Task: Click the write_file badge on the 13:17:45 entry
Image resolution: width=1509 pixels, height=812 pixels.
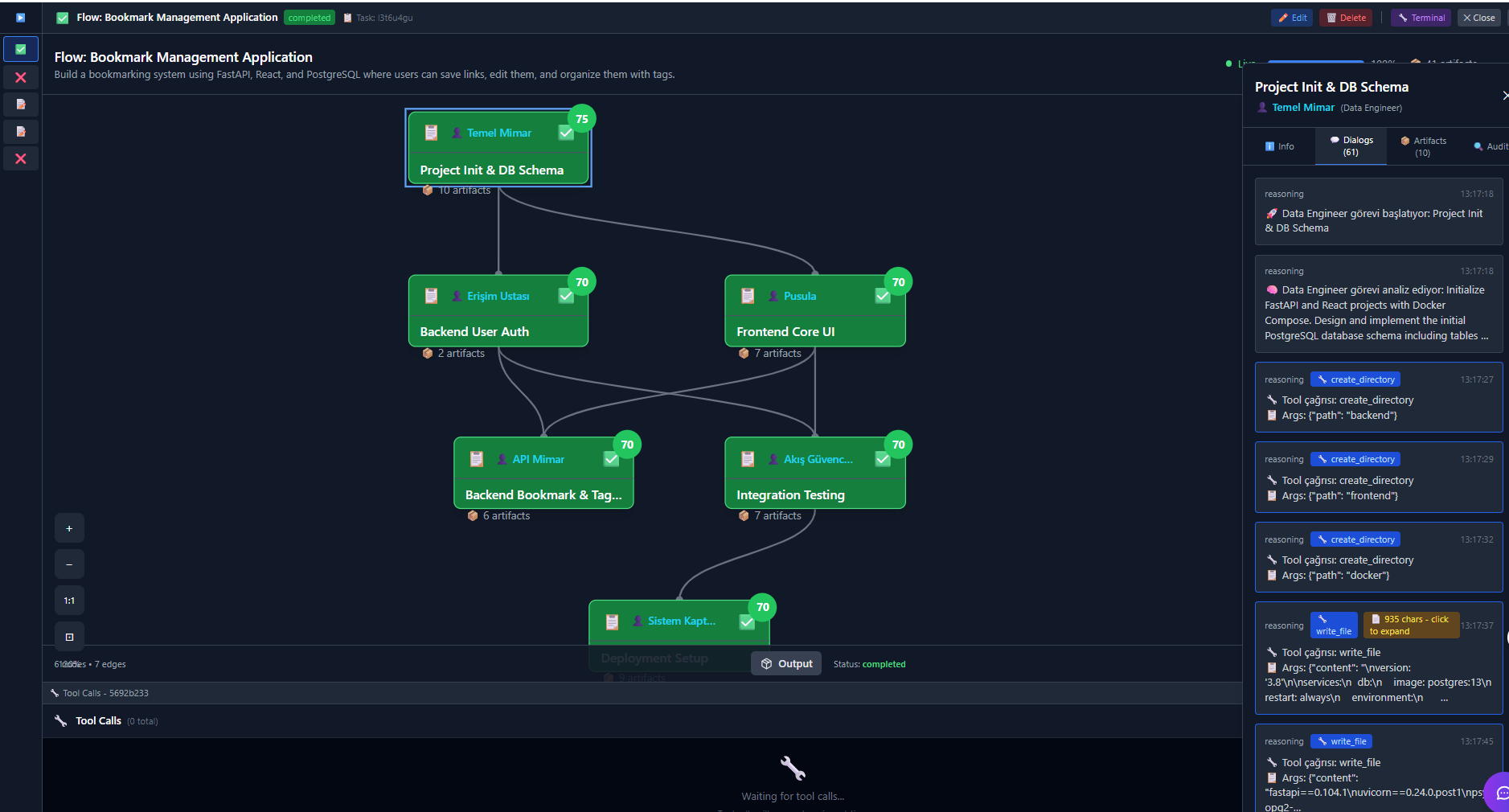Action: pos(1341,741)
